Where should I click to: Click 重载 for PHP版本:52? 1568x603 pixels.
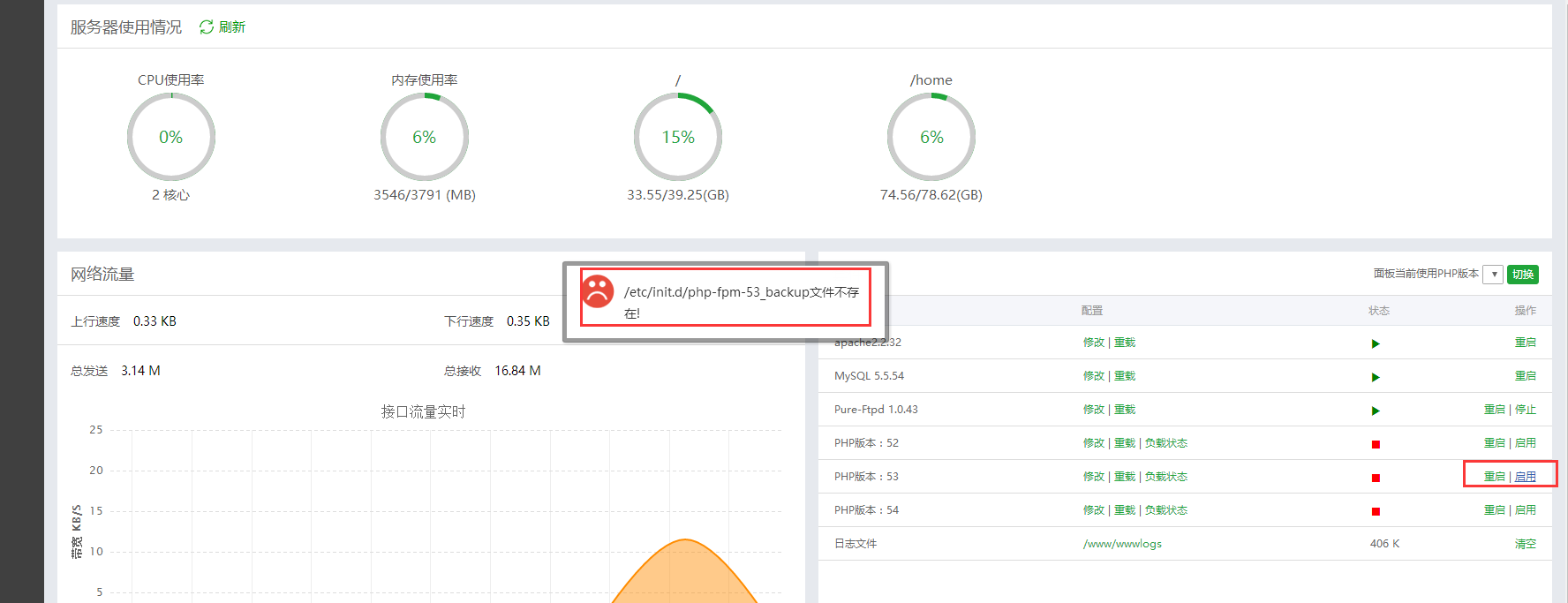click(x=1125, y=443)
